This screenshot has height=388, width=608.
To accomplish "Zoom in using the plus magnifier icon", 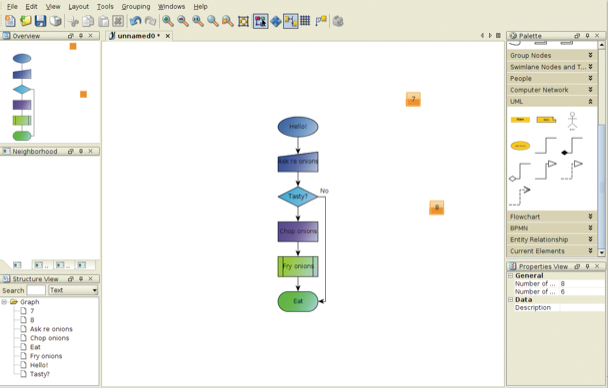I will click(x=168, y=21).
